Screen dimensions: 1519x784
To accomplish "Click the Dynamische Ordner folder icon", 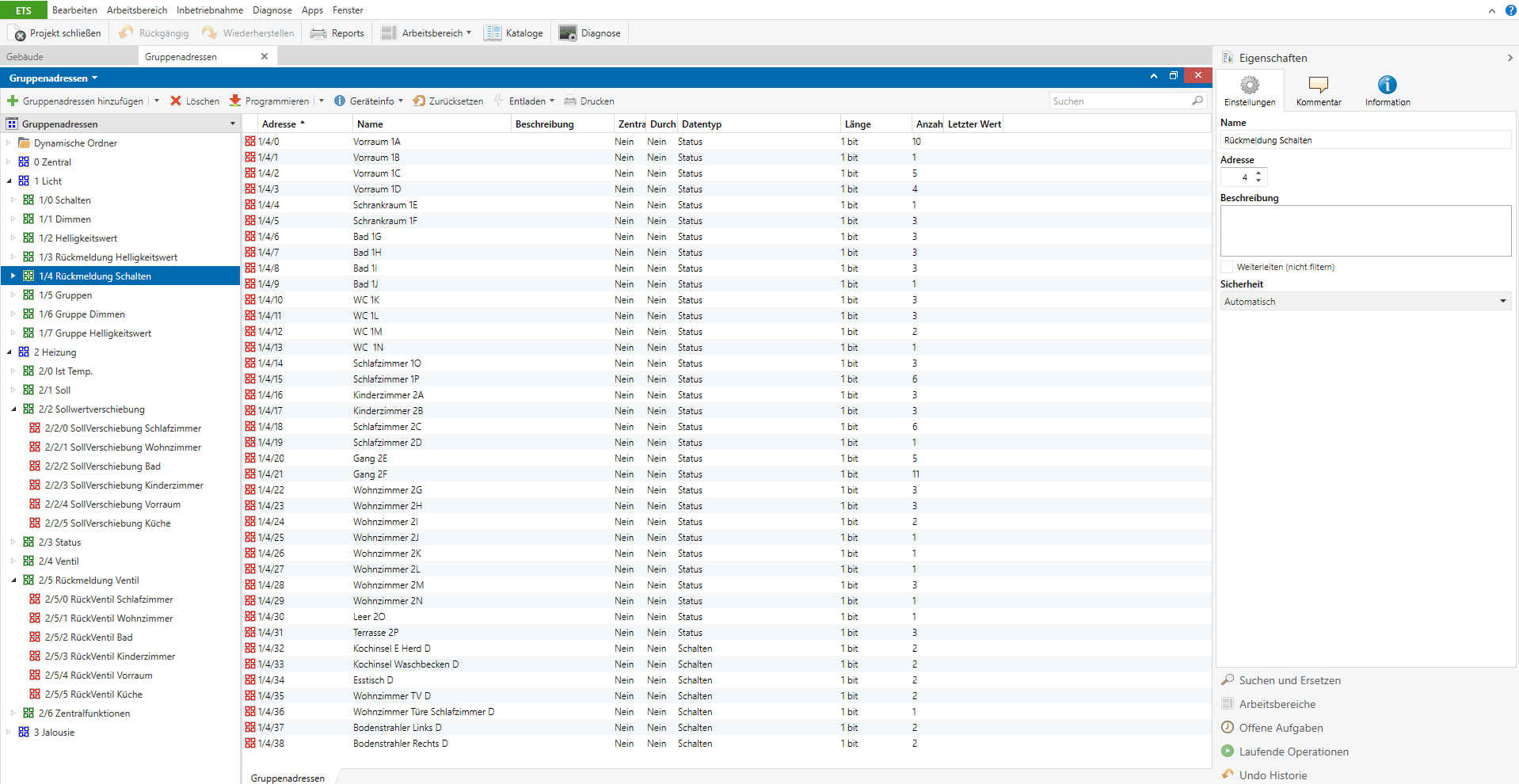I will tap(25, 143).
